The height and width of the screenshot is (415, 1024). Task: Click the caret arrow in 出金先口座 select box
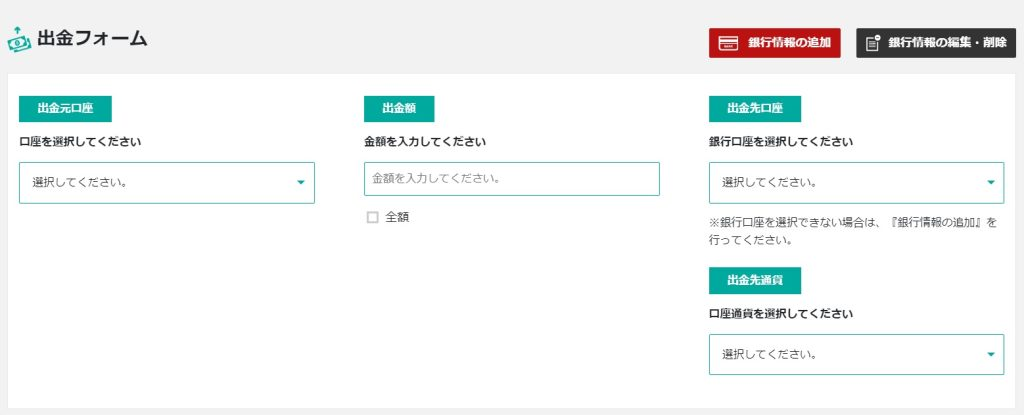(990, 183)
